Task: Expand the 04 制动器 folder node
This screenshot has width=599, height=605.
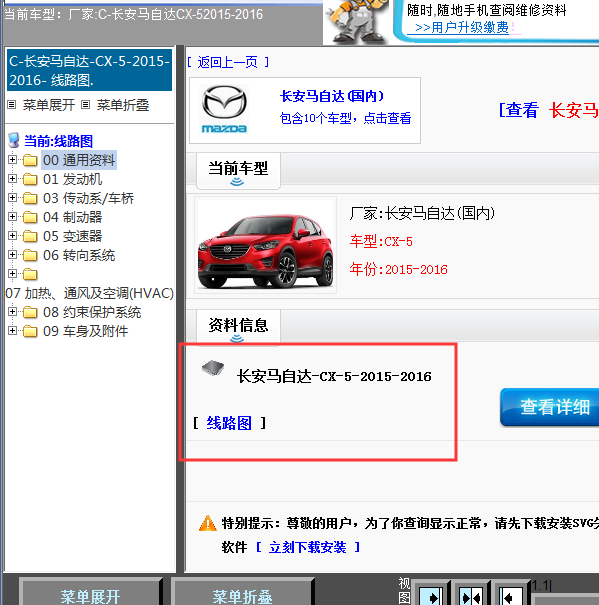Action: tap(12, 216)
